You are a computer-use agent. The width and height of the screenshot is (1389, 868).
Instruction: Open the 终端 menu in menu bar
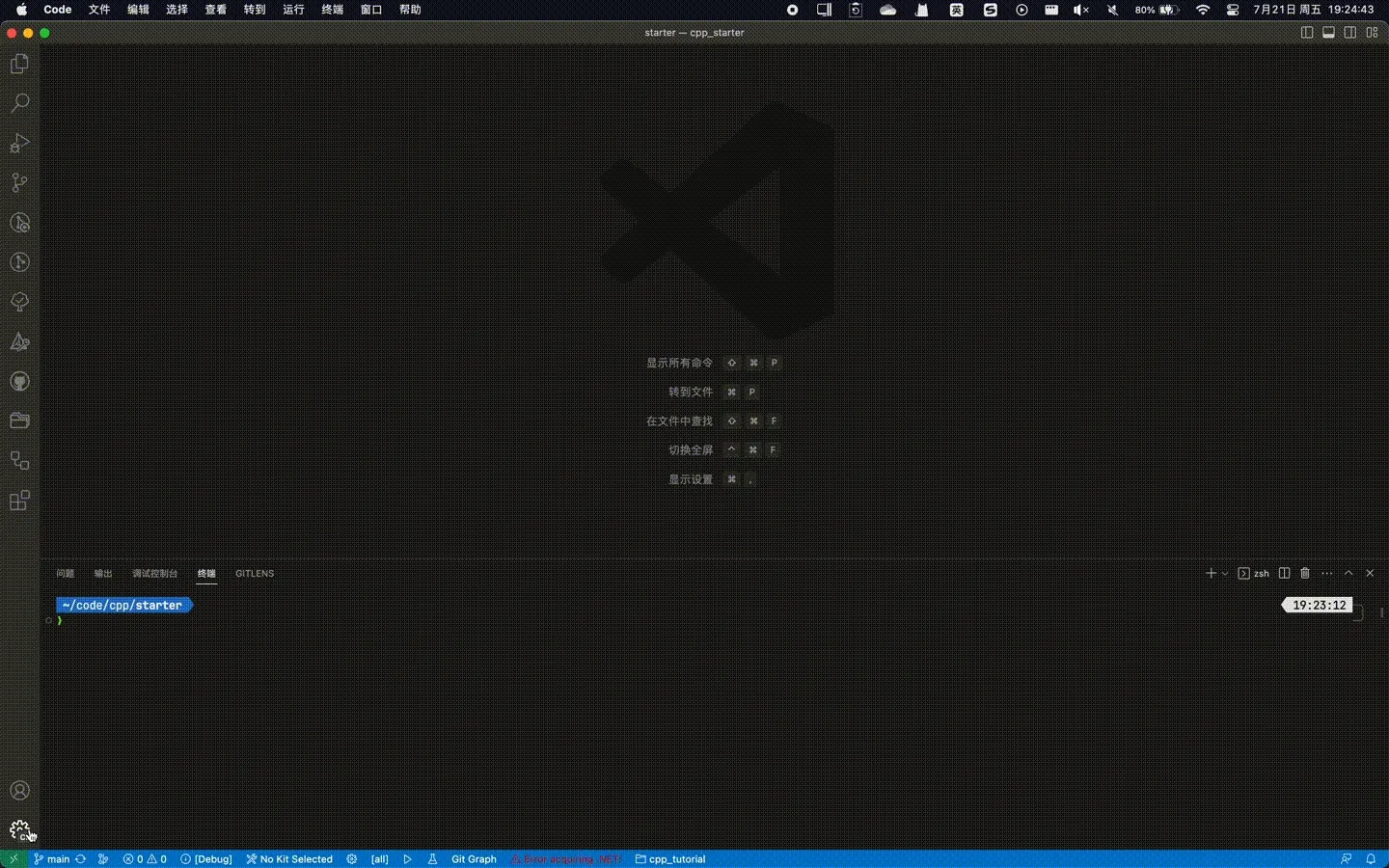click(x=332, y=10)
